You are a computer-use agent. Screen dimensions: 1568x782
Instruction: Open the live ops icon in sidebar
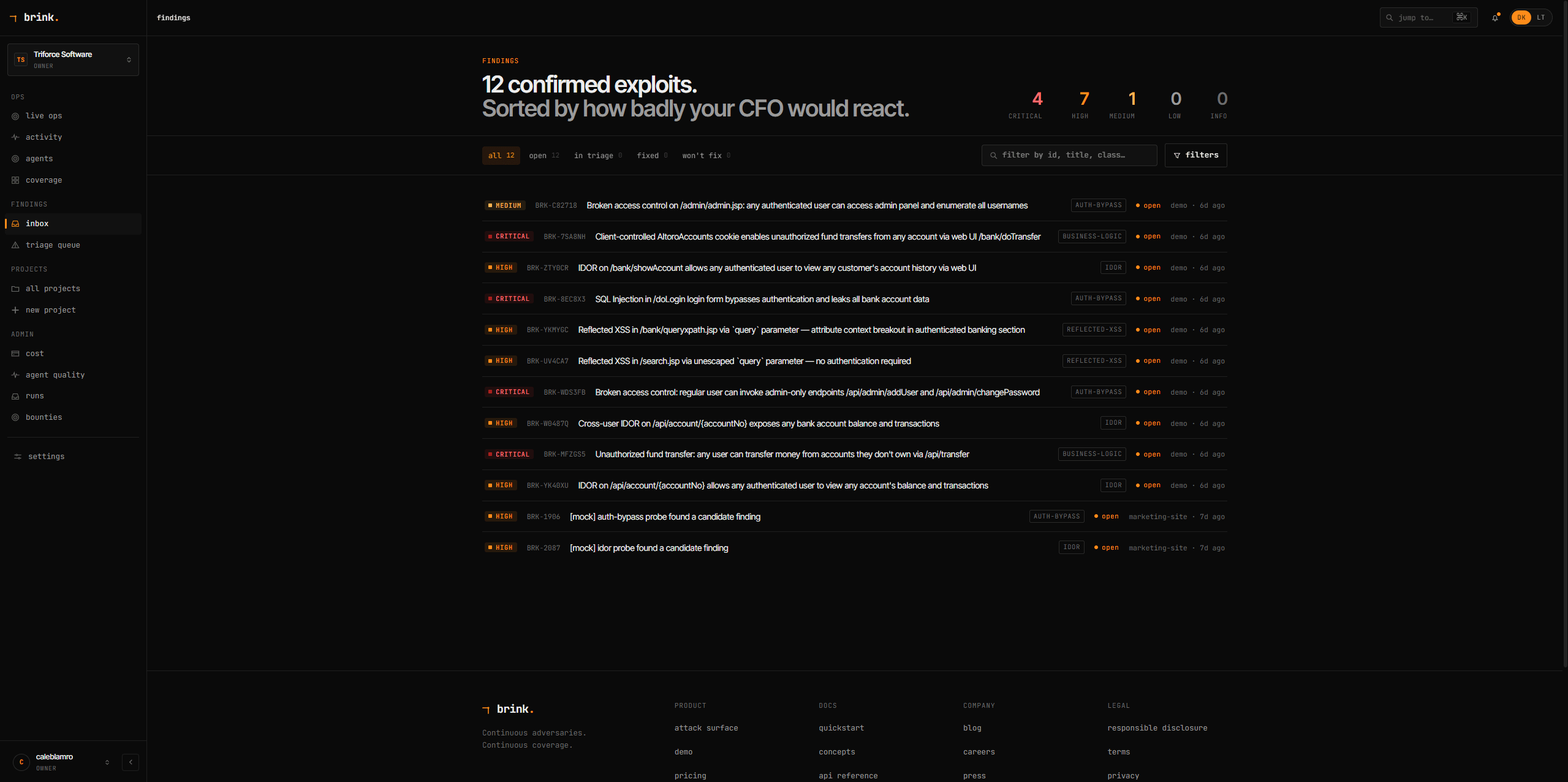(15, 116)
